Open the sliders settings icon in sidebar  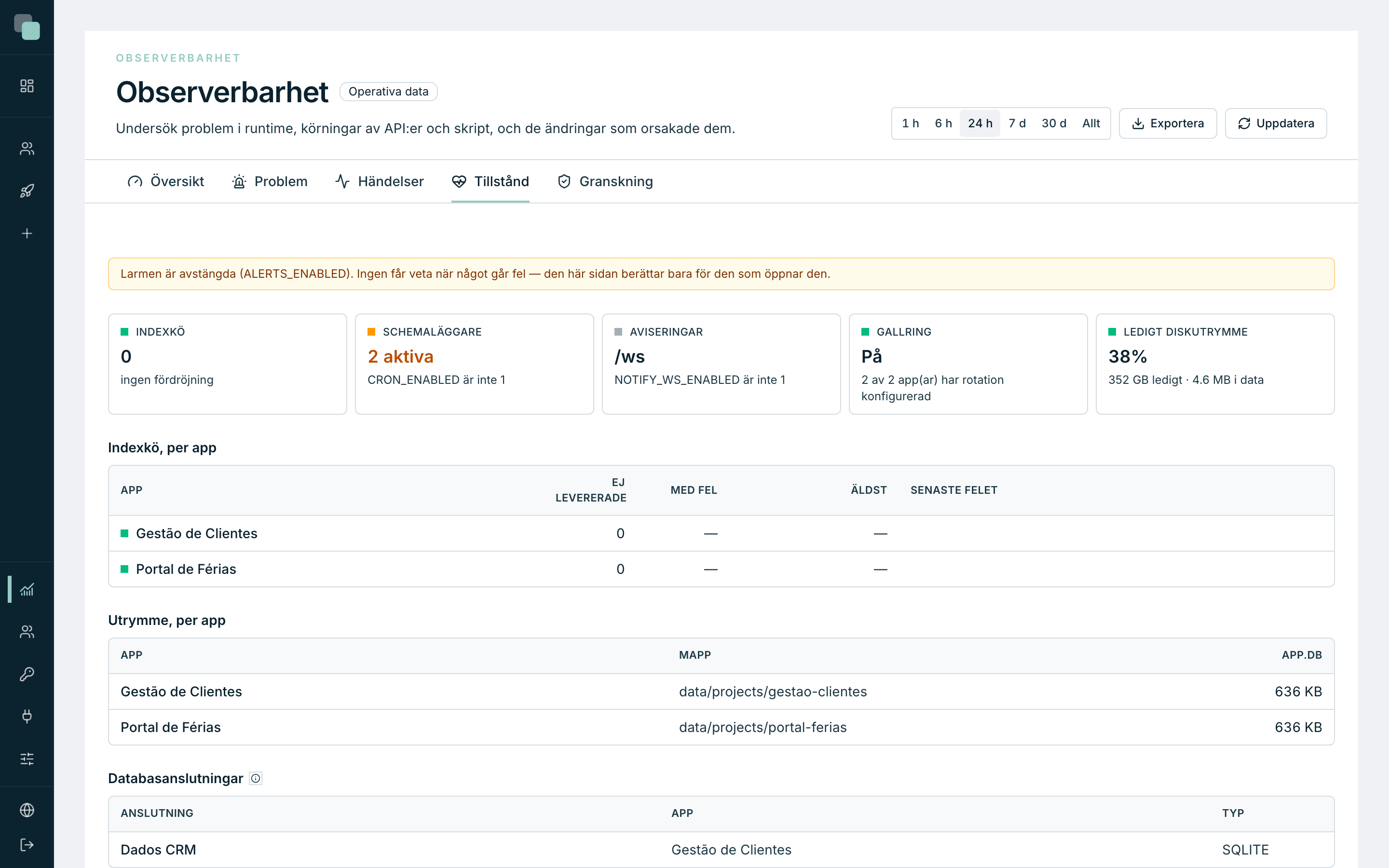pos(27,759)
